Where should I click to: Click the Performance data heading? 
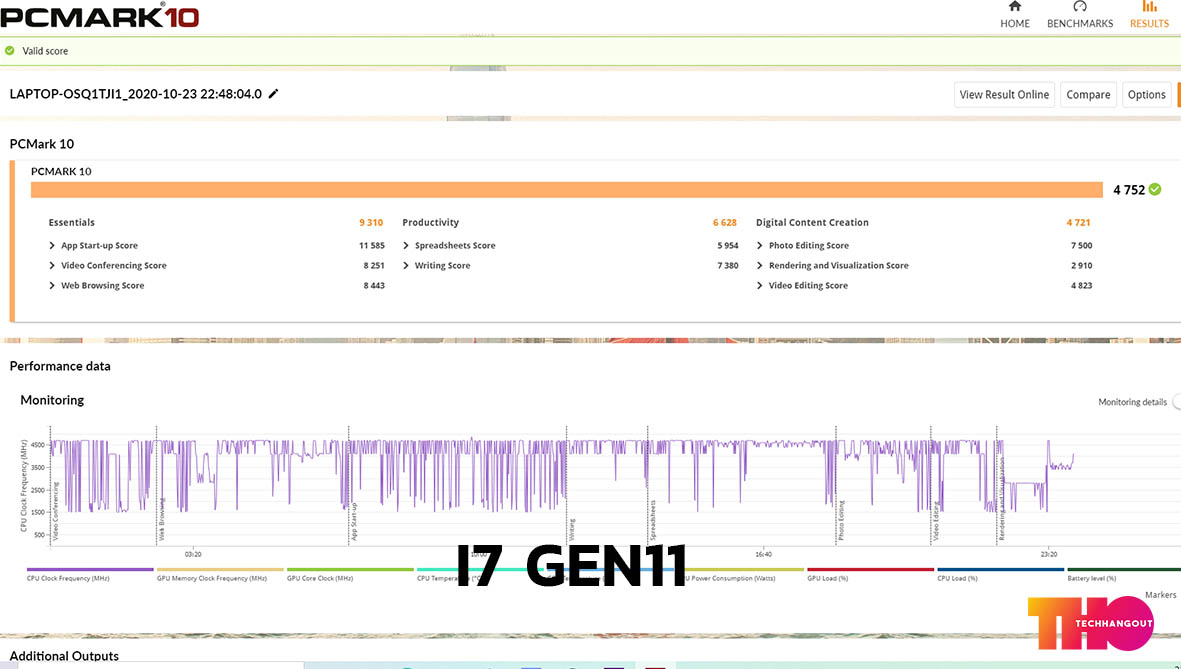click(60, 366)
